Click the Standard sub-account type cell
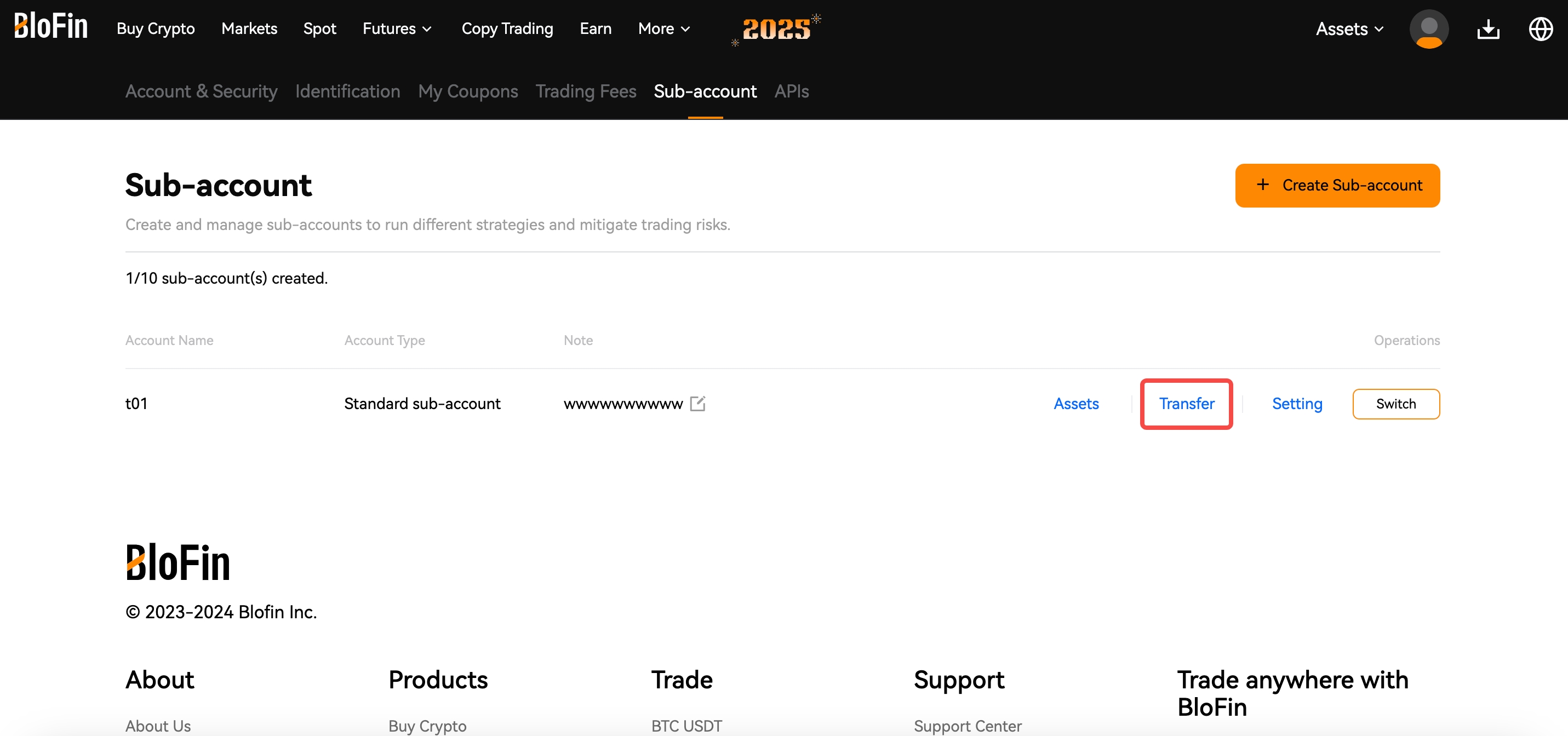Viewport: 1568px width, 736px height. (422, 403)
